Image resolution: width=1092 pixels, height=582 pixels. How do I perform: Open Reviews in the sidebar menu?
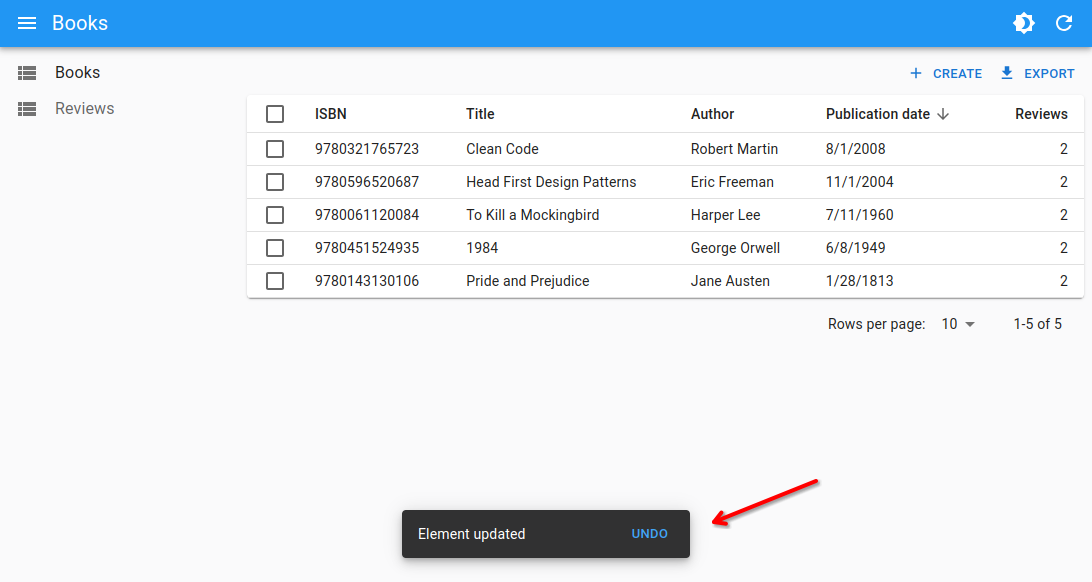(x=85, y=109)
